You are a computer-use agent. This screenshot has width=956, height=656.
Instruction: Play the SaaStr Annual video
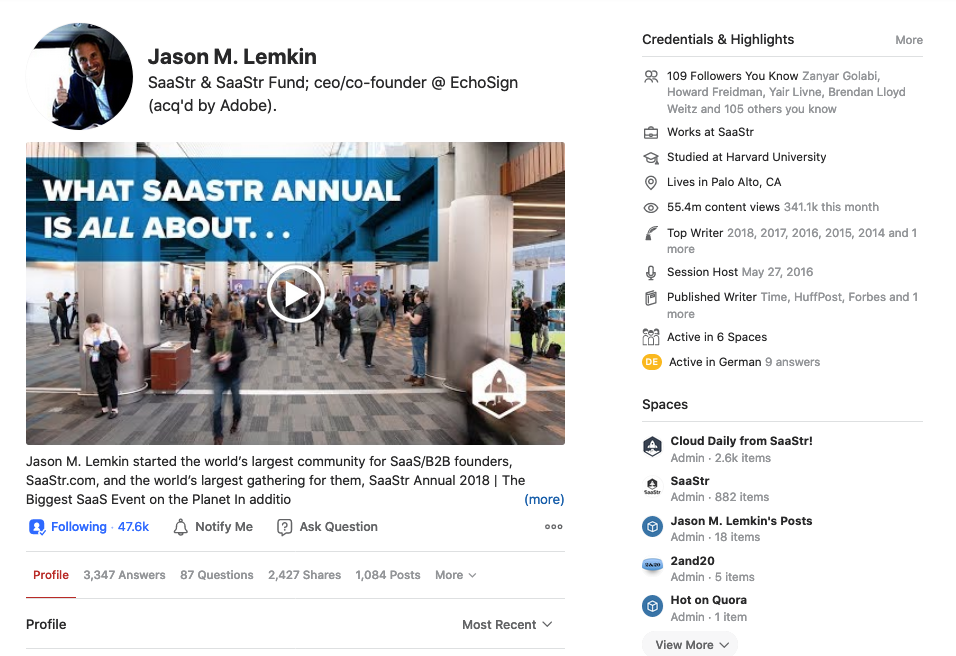point(295,293)
